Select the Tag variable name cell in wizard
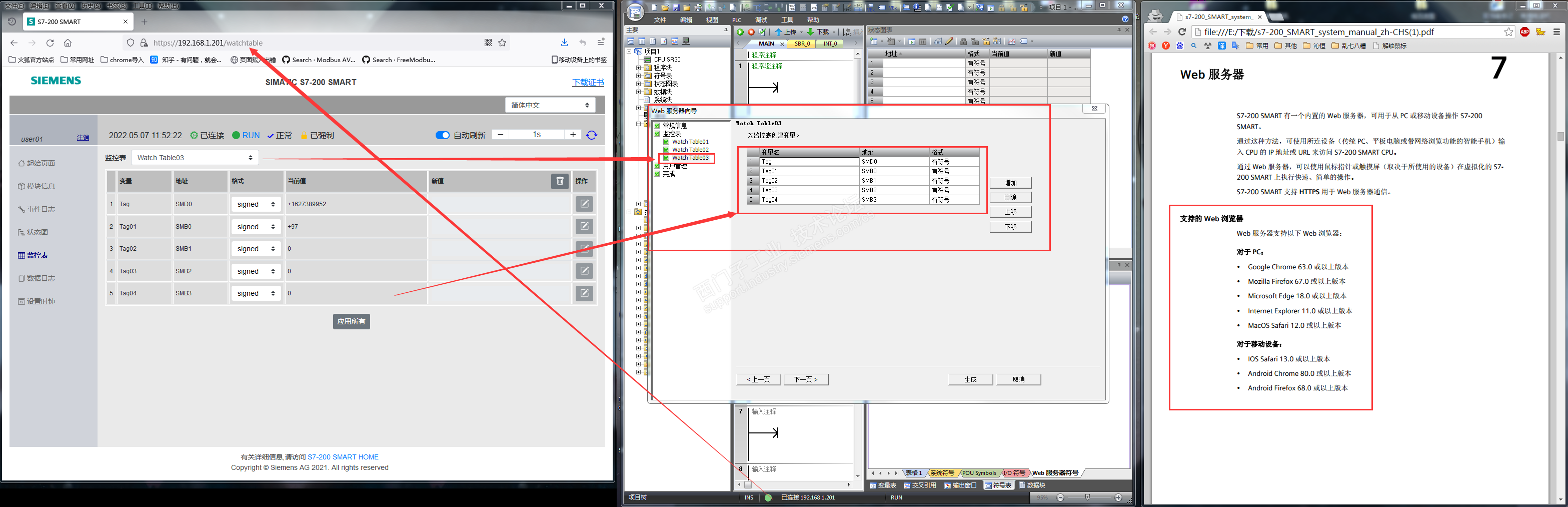1568x507 pixels. pyautogui.click(x=810, y=162)
